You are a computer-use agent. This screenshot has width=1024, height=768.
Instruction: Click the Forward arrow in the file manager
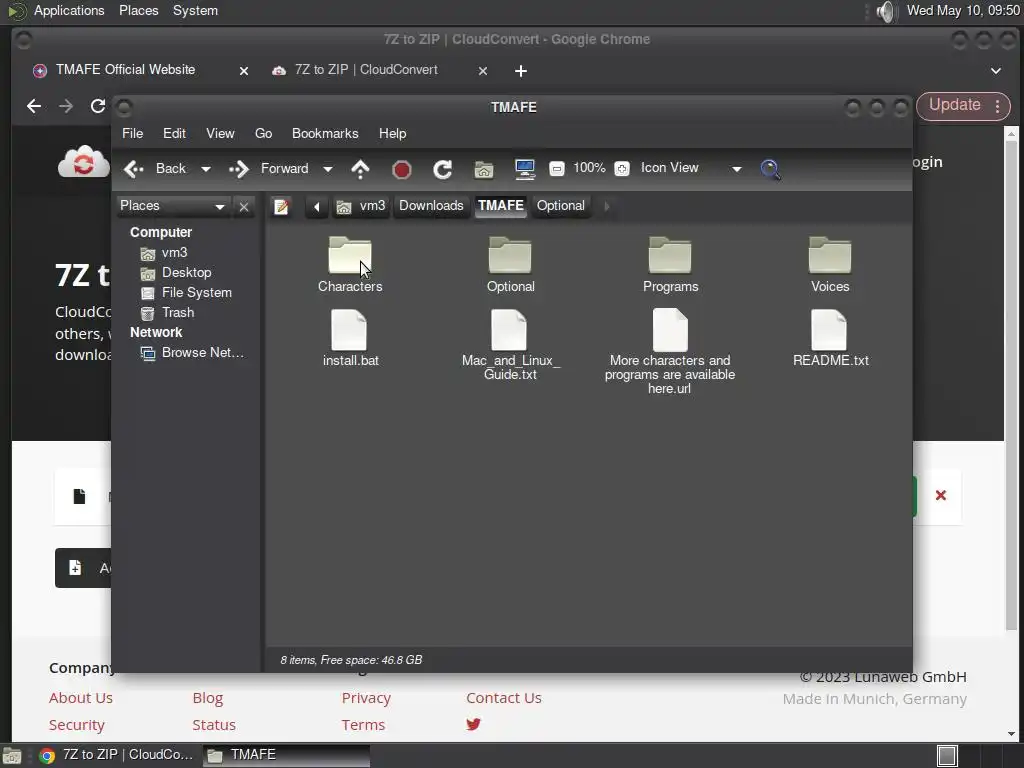click(x=268, y=169)
